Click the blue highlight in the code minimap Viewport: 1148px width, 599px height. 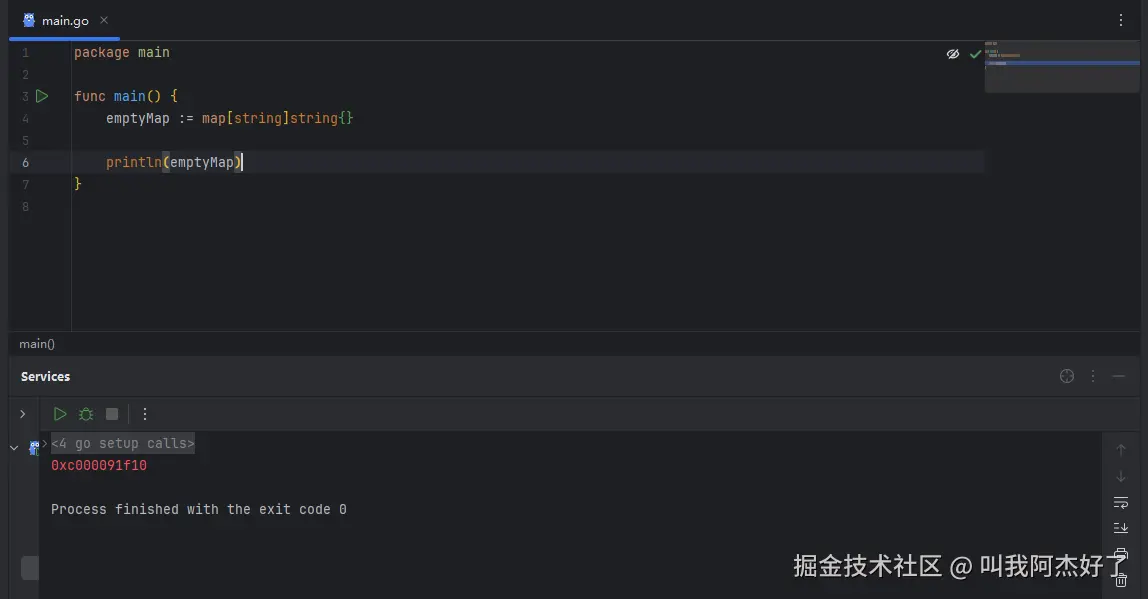tap(1062, 64)
